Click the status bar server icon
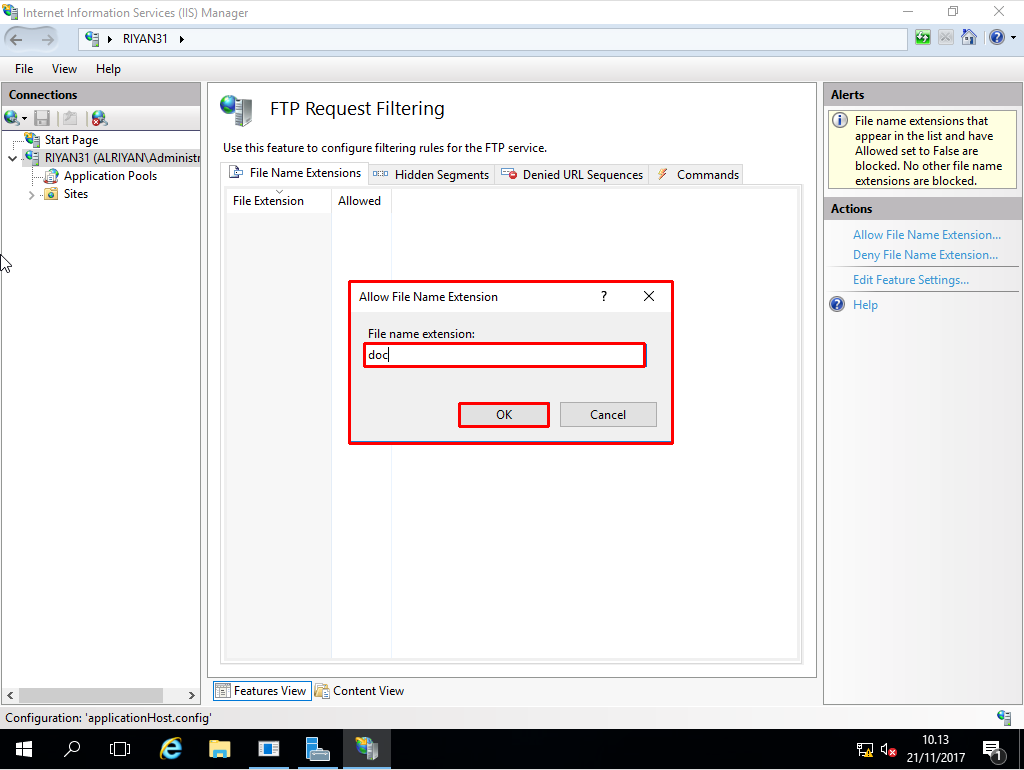 tap(1004, 717)
